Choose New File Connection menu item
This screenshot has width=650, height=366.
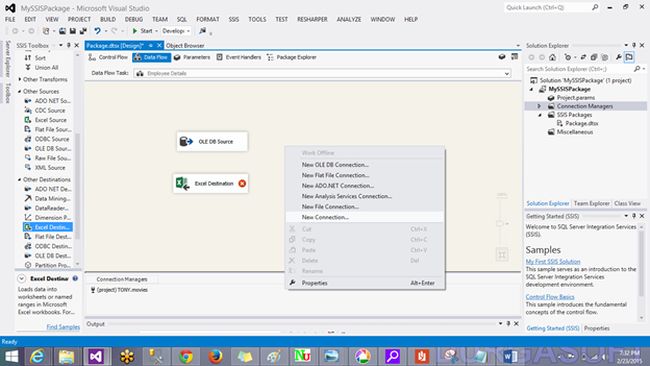point(330,207)
